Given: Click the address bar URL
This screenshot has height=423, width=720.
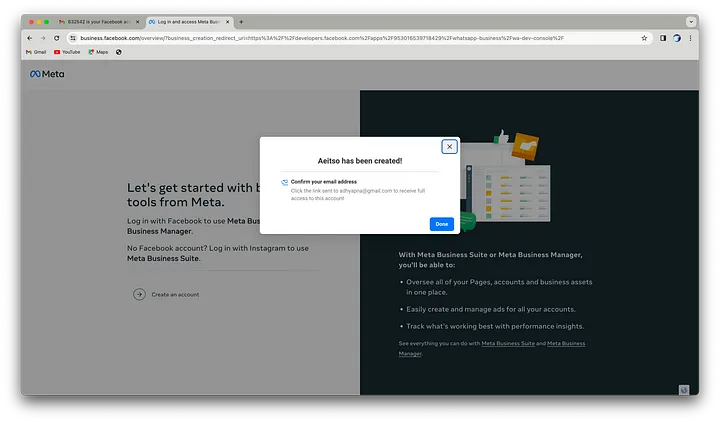Looking at the screenshot, I should (321, 38).
